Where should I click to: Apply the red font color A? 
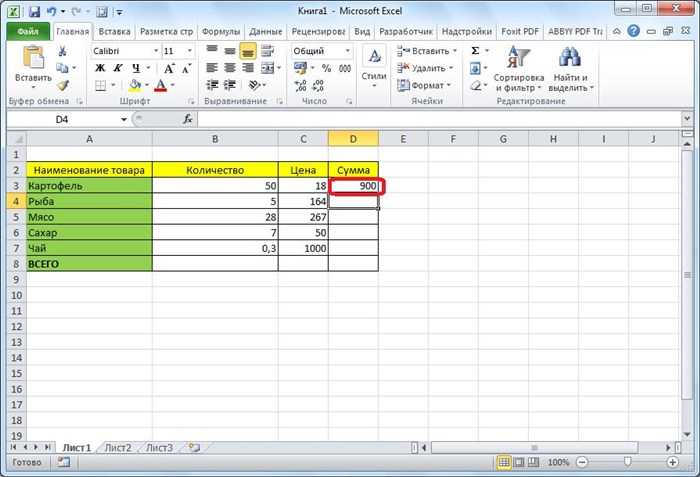point(161,85)
